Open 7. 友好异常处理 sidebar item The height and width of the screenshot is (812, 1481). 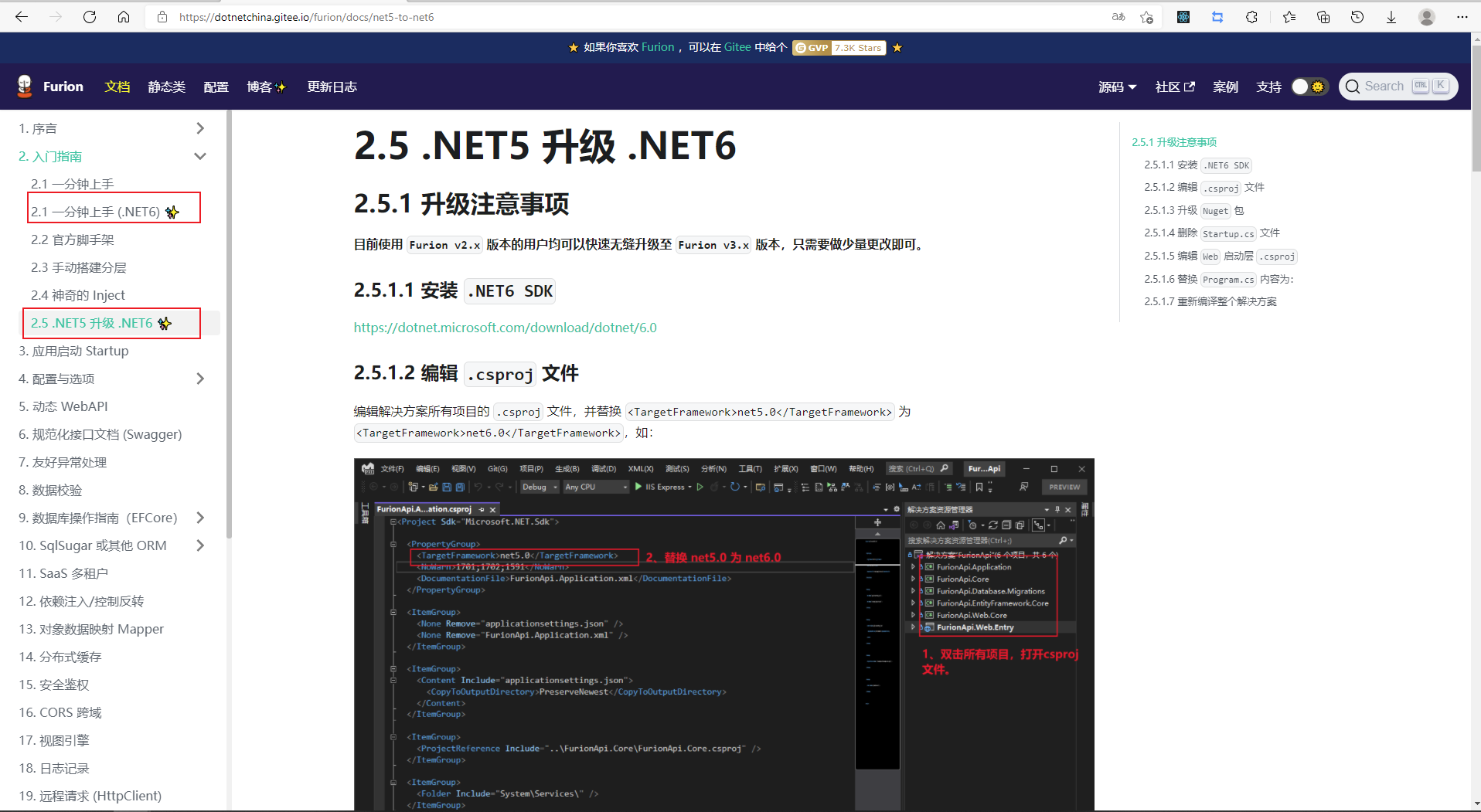click(x=63, y=462)
